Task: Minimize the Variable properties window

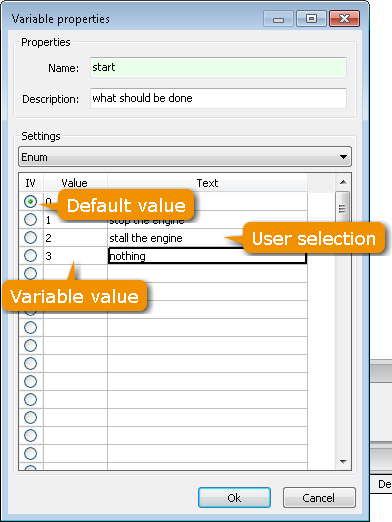Action: coord(278,19)
